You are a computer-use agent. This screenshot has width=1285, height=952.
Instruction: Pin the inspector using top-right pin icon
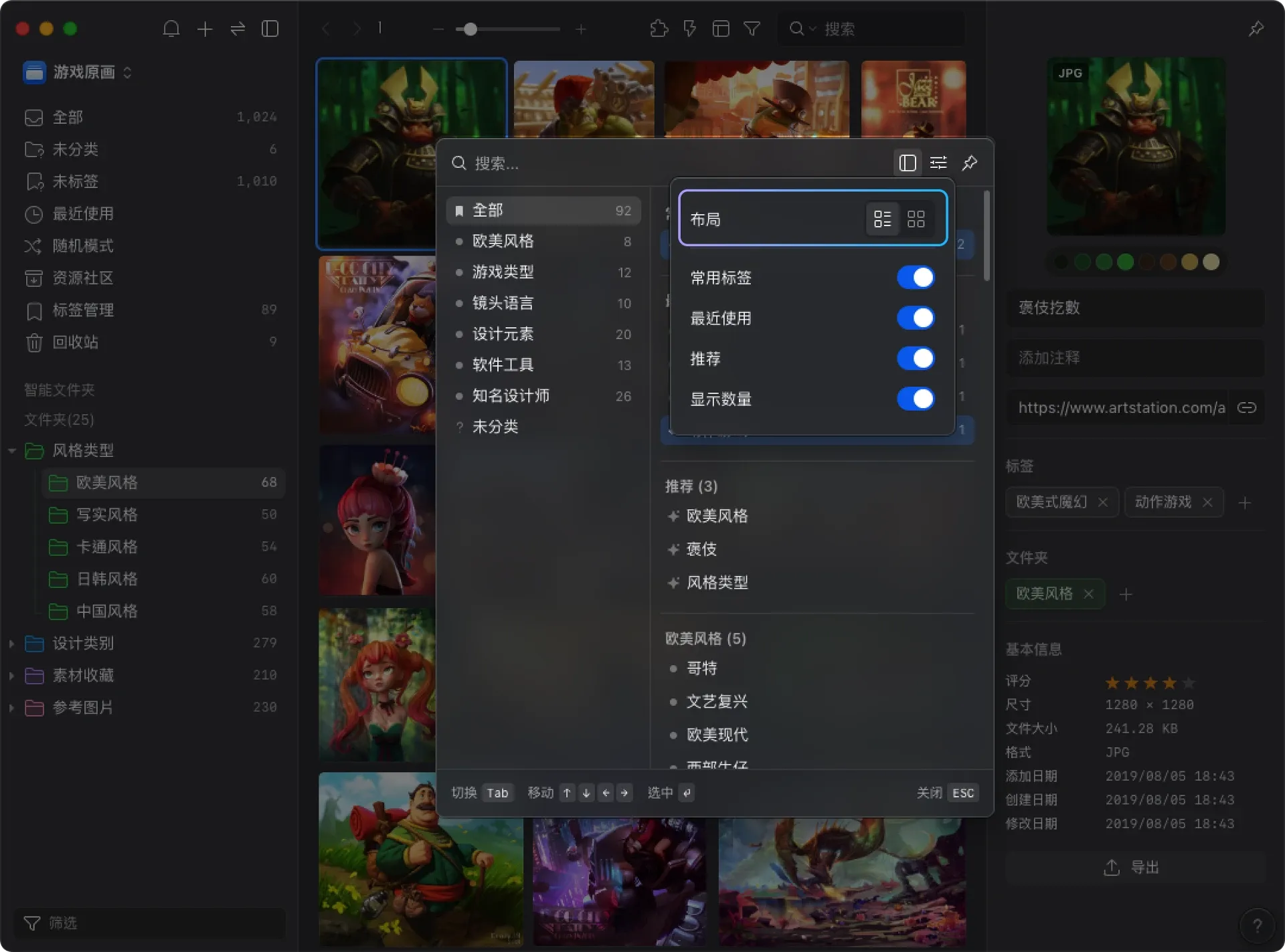click(x=1256, y=29)
